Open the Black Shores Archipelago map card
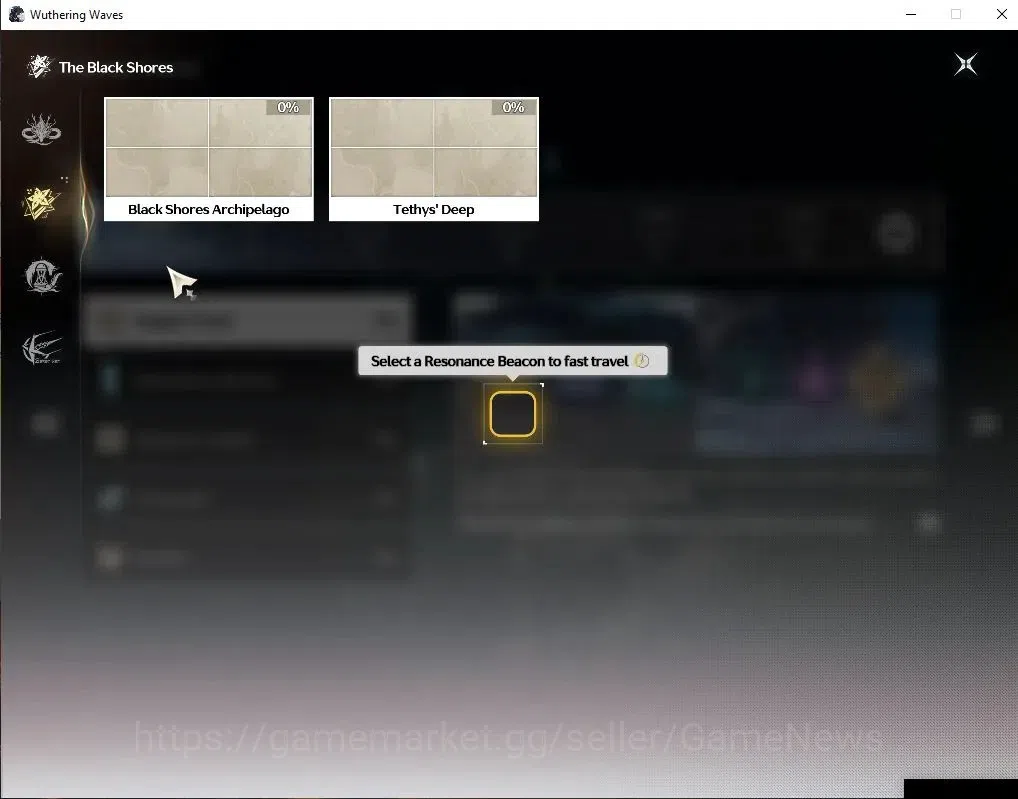This screenshot has width=1018, height=799. coord(208,159)
